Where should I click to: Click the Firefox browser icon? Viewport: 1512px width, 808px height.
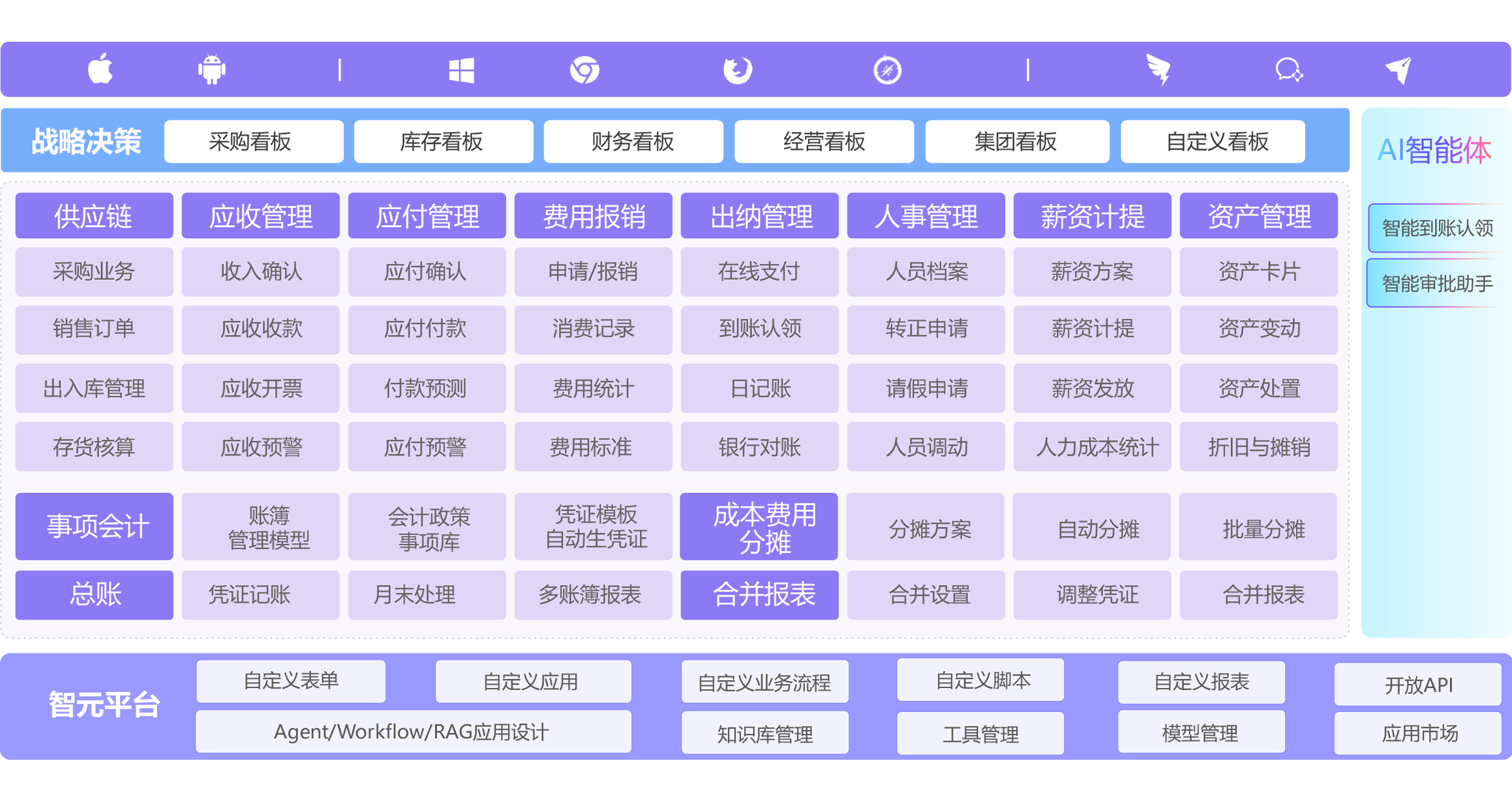coord(738,70)
